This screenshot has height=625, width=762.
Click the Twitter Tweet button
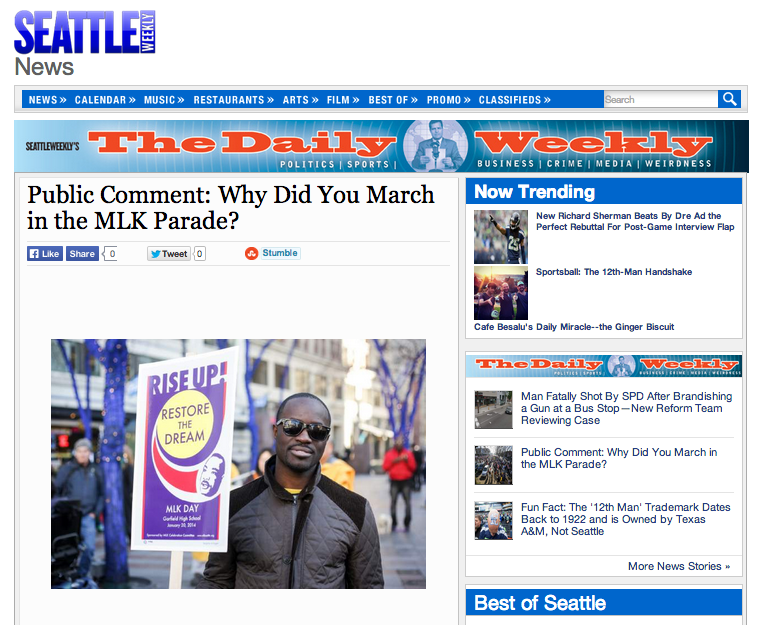point(169,254)
